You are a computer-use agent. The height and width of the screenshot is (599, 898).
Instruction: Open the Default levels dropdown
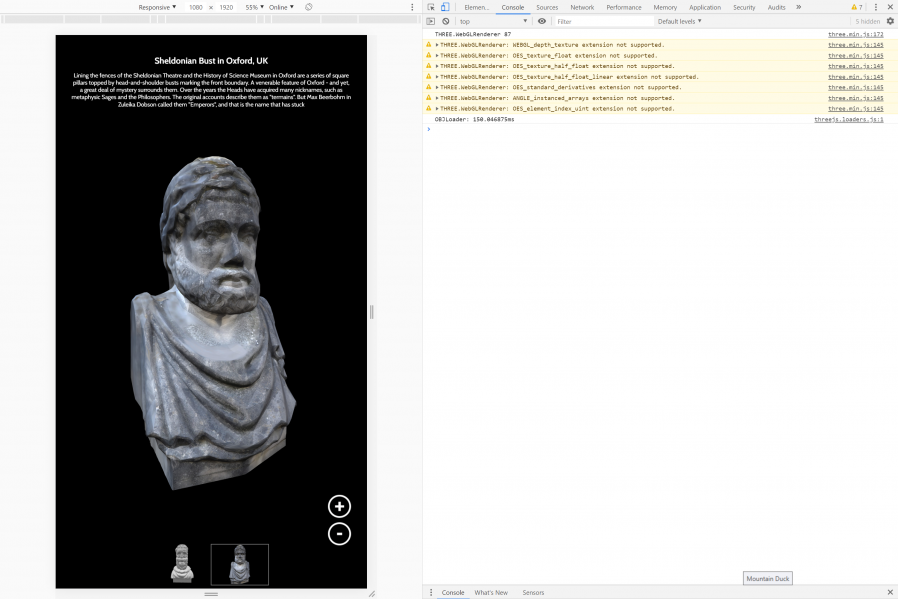point(680,21)
